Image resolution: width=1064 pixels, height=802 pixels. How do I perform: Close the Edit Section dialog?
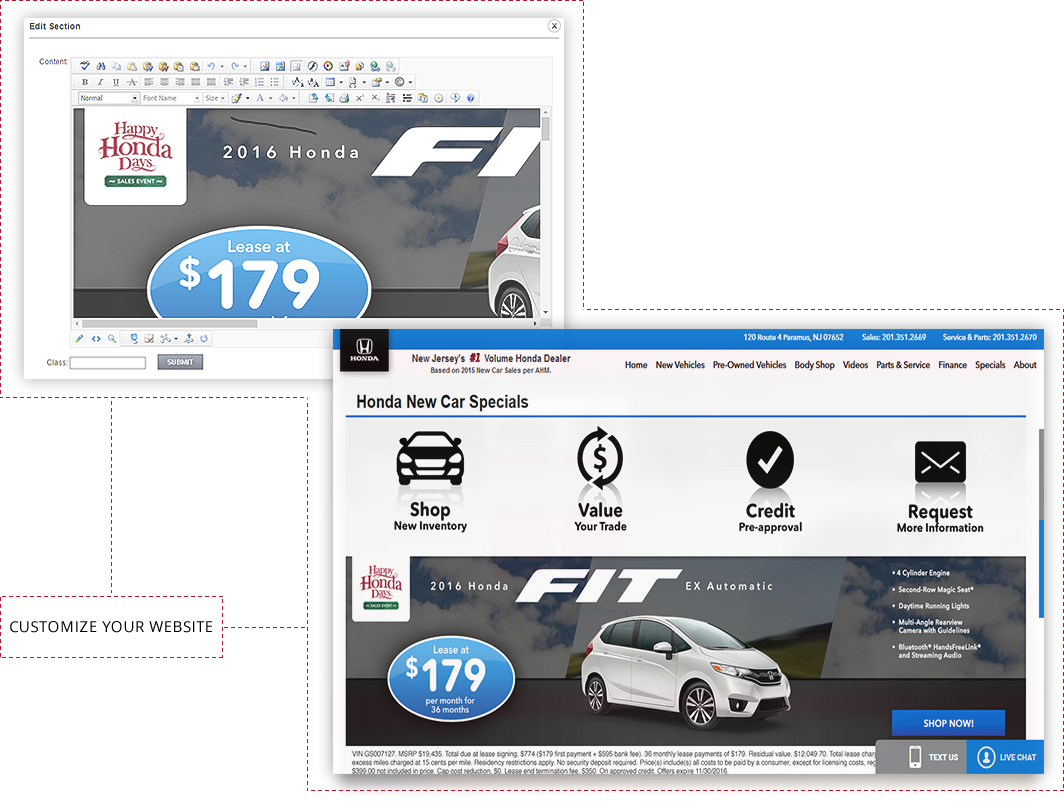(554, 27)
